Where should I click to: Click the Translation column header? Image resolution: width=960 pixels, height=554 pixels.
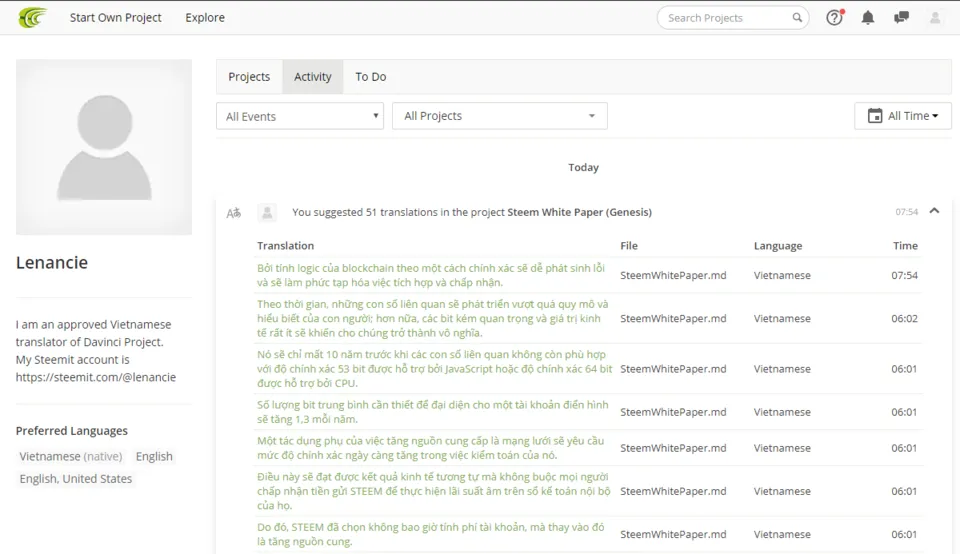tap(285, 245)
